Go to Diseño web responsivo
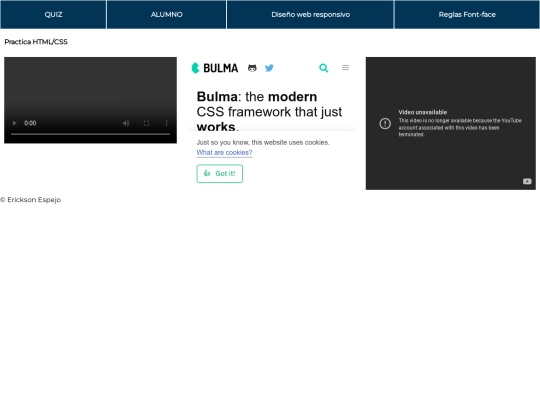 click(310, 14)
